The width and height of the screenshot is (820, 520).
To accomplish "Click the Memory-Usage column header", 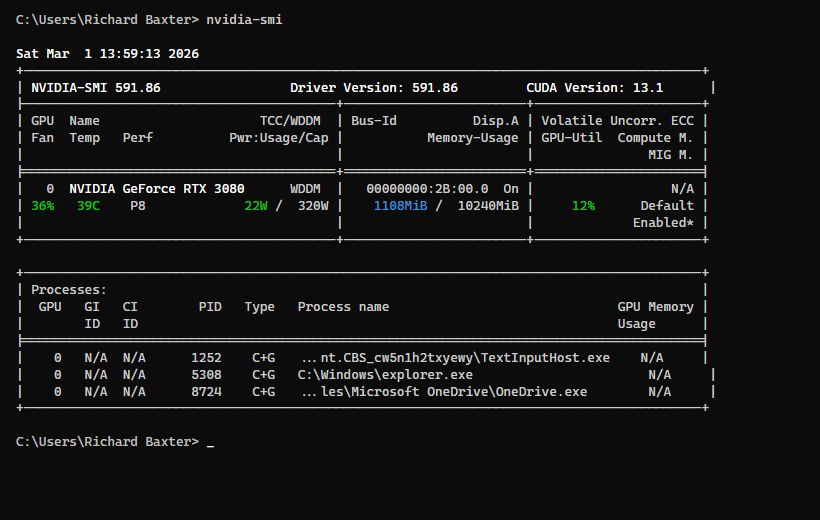I will pyautogui.click(x=473, y=138).
